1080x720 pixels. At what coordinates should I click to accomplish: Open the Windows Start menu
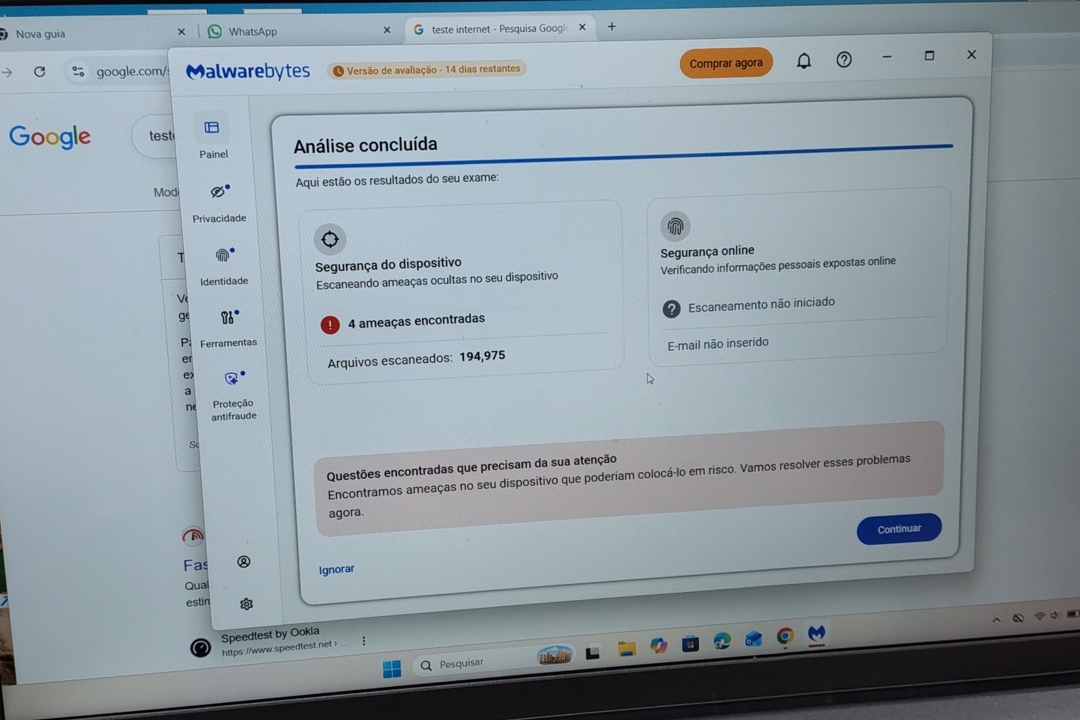pos(392,669)
